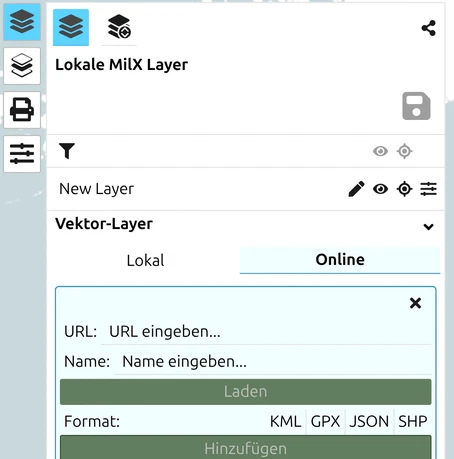
Task: Zoom to all layers via filter row target
Action: [404, 151]
